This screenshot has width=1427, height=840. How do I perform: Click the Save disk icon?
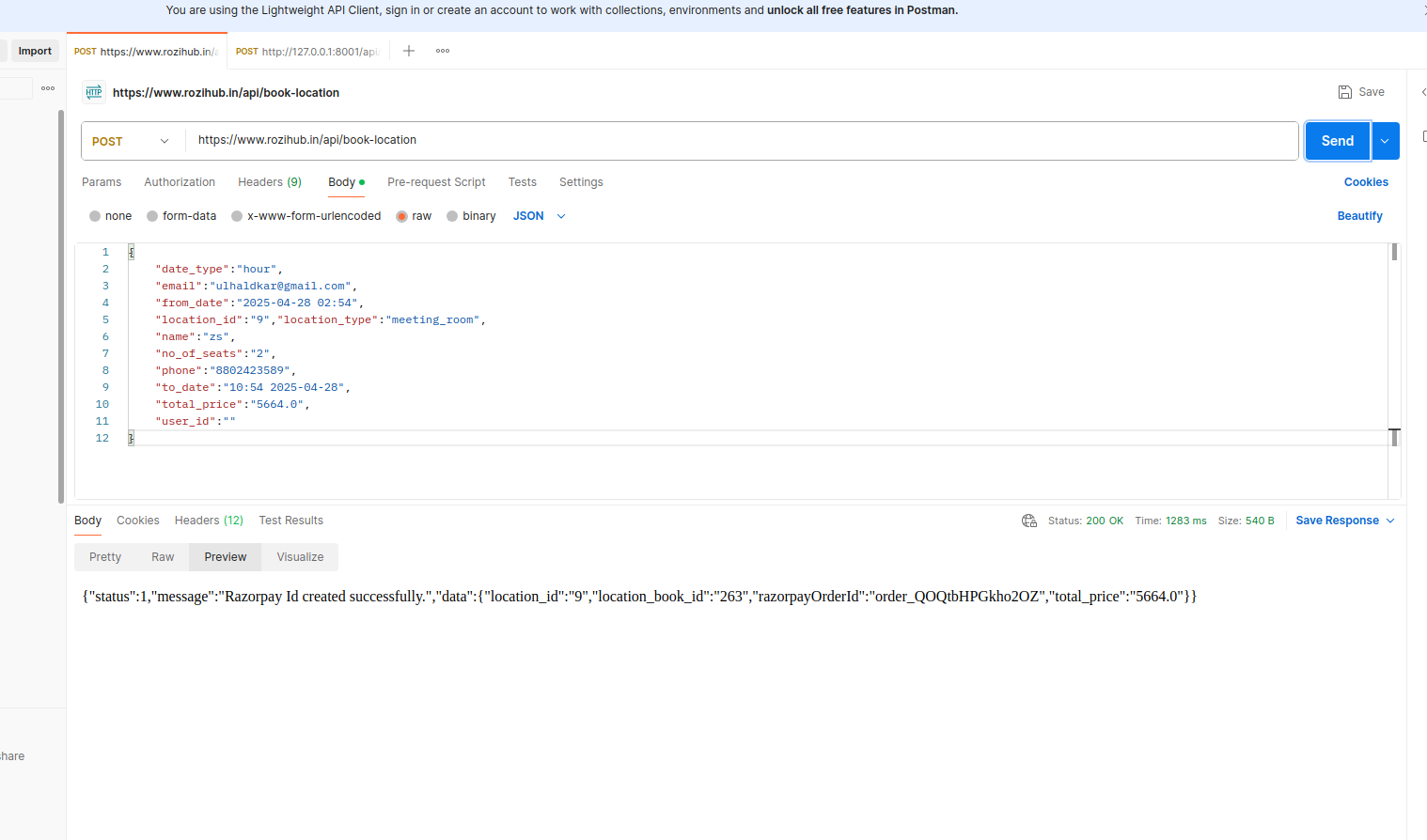pos(1345,92)
